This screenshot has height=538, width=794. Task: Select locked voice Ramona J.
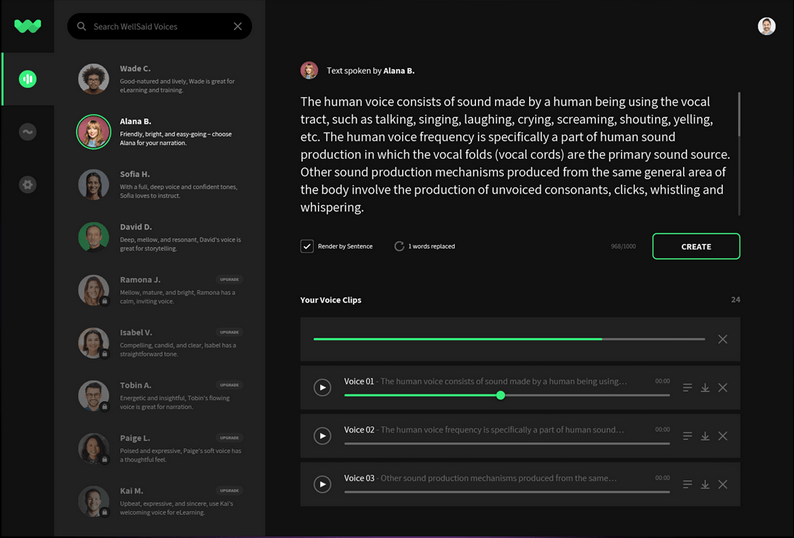pyautogui.click(x=160, y=290)
